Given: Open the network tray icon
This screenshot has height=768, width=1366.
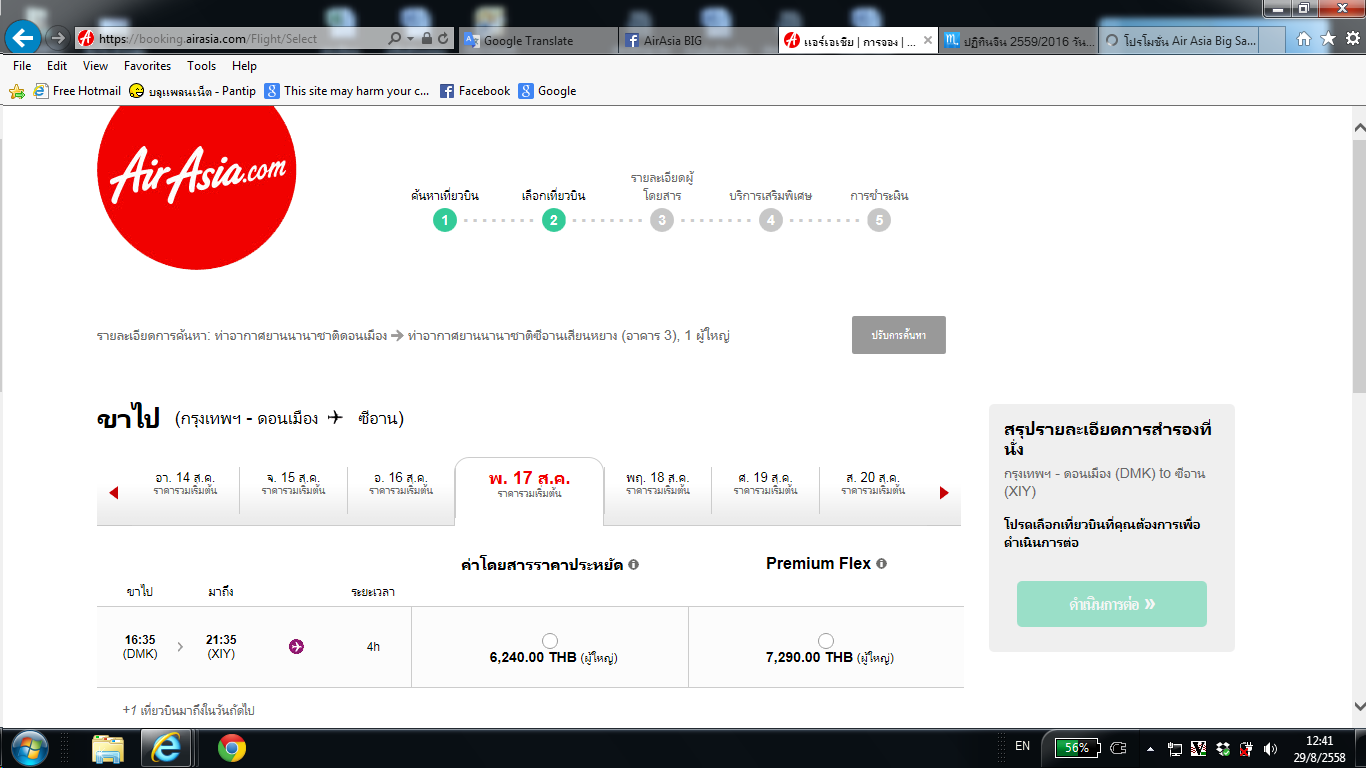Looking at the screenshot, I should pyautogui.click(x=1175, y=748).
